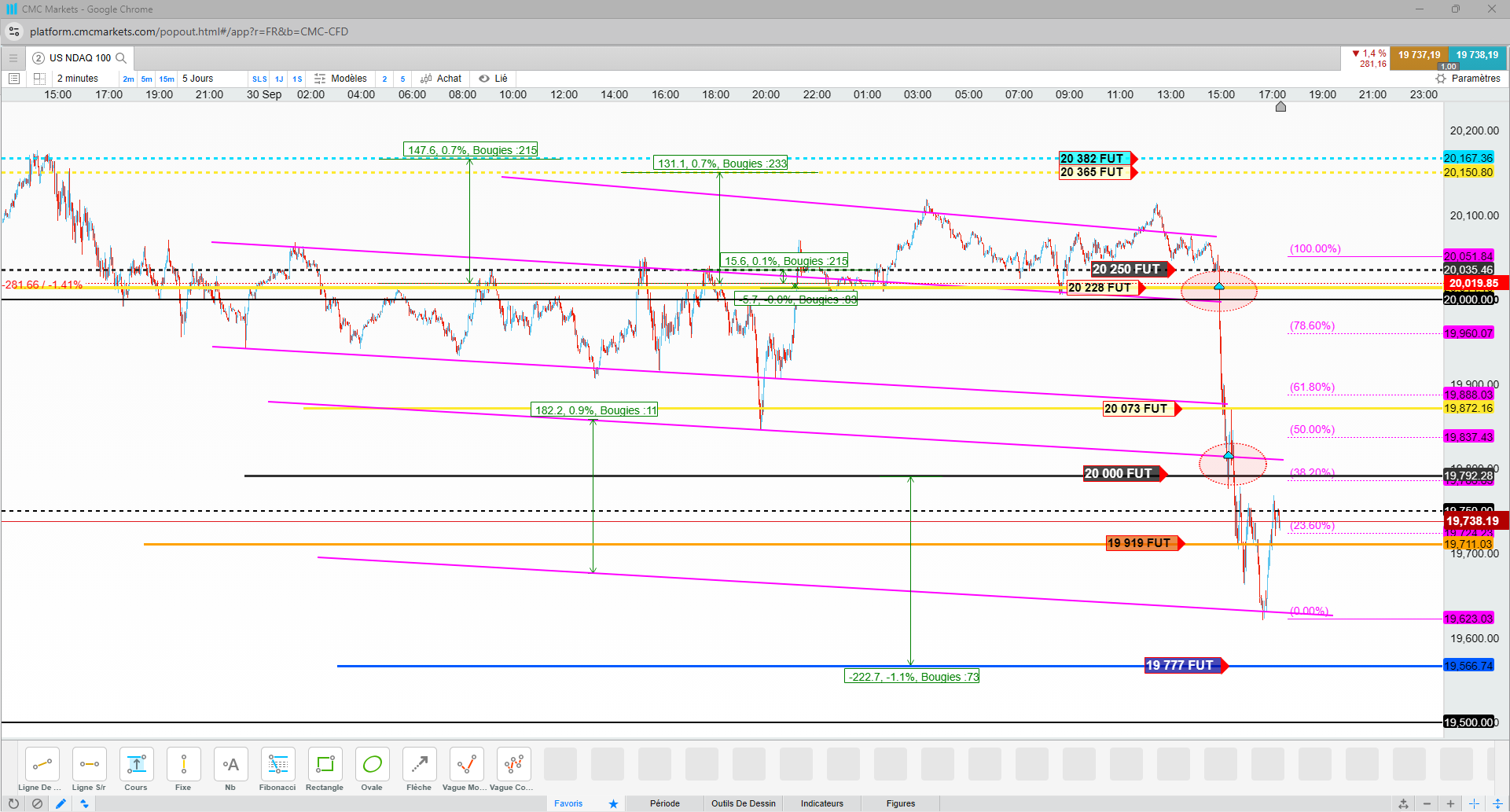
Task: Open the Modèles templates menu
Action: pos(340,79)
